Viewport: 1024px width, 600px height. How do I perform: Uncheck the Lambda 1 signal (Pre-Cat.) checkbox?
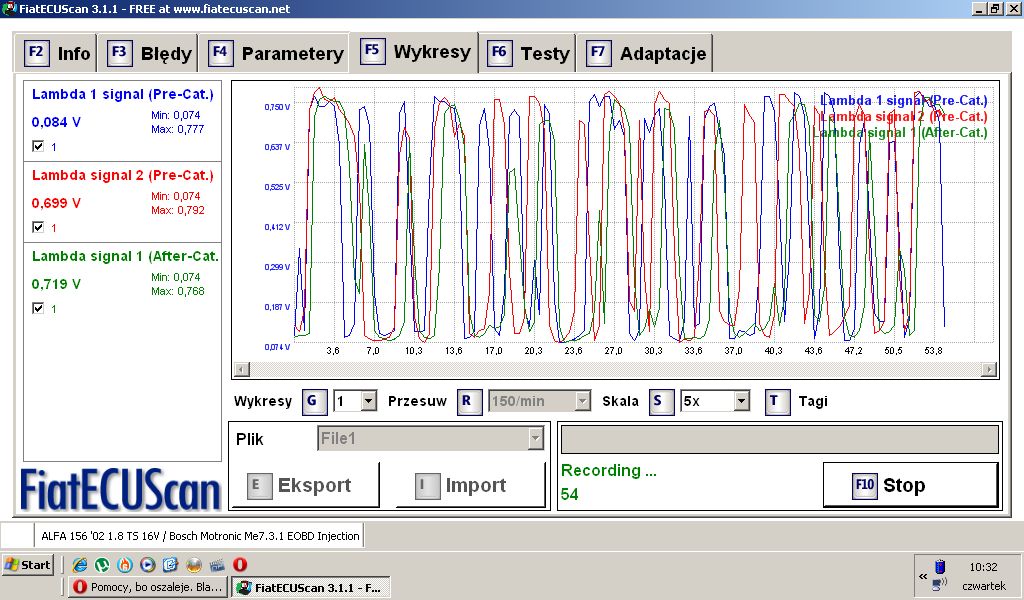(x=38, y=146)
